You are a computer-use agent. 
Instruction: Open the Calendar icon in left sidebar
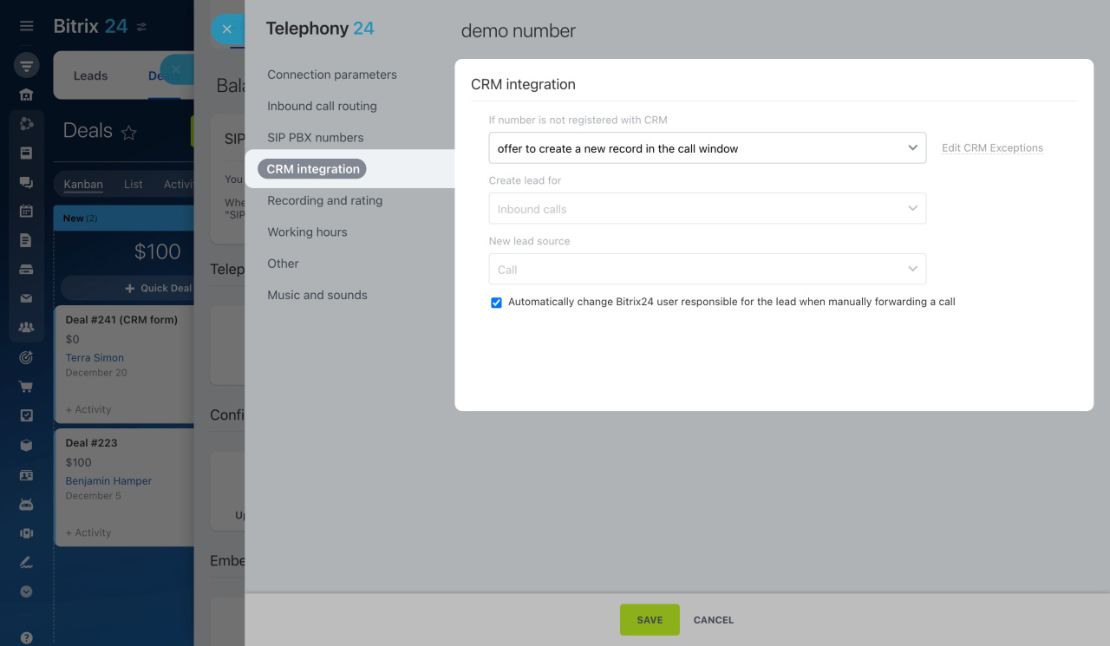point(26,211)
